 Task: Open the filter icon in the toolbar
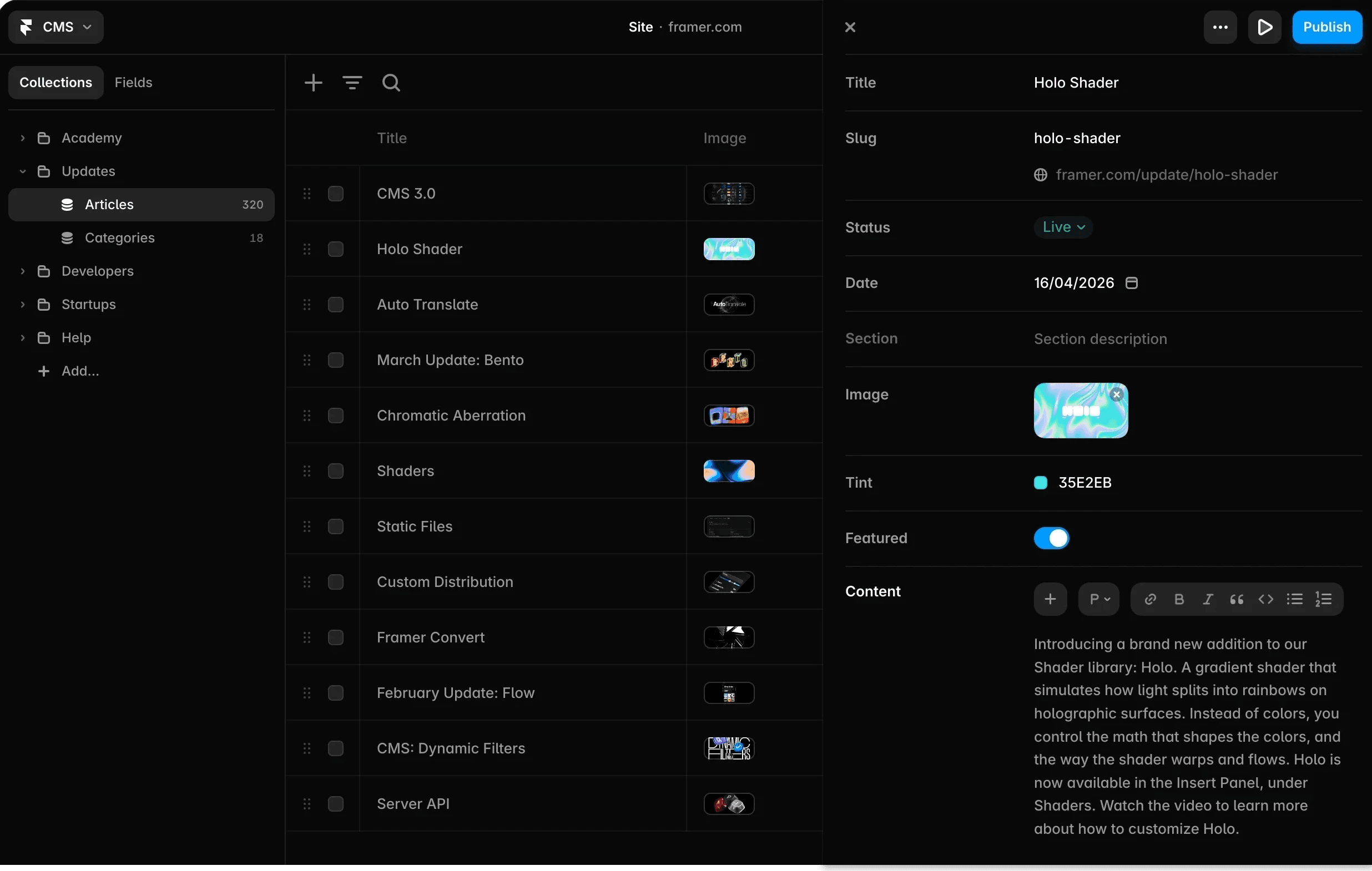[x=352, y=83]
